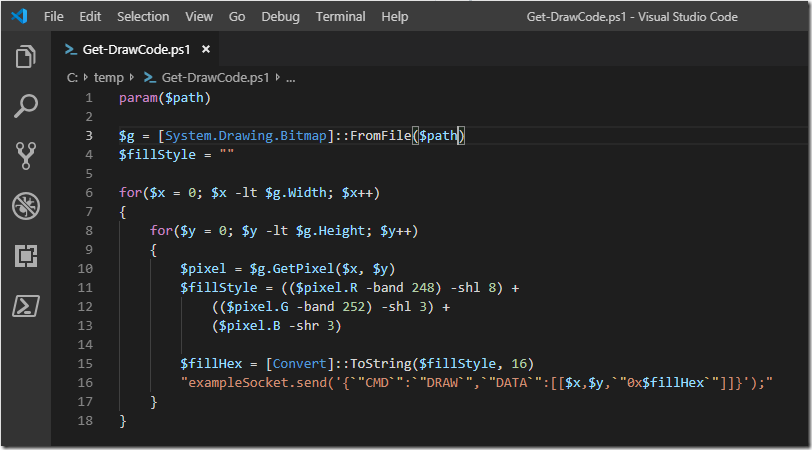Click the closing brace on line 18

[x=123, y=421]
